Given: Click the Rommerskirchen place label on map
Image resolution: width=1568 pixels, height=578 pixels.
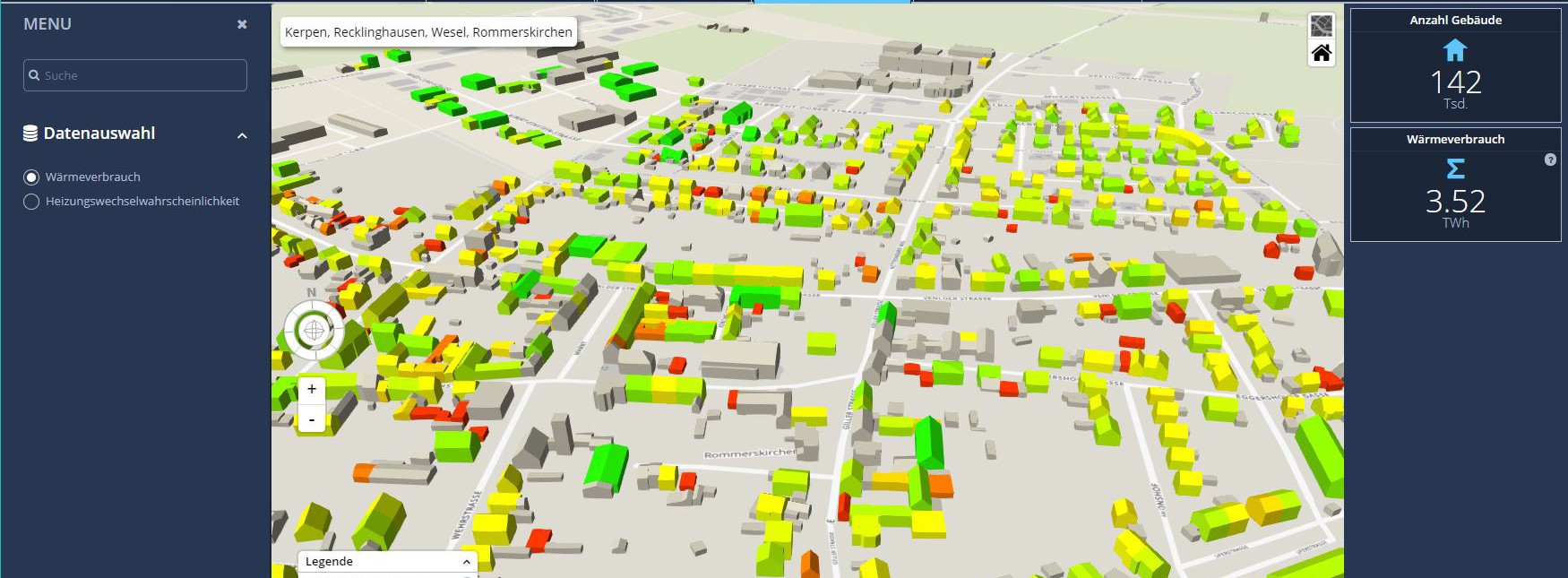Looking at the screenshot, I should point(749,453).
